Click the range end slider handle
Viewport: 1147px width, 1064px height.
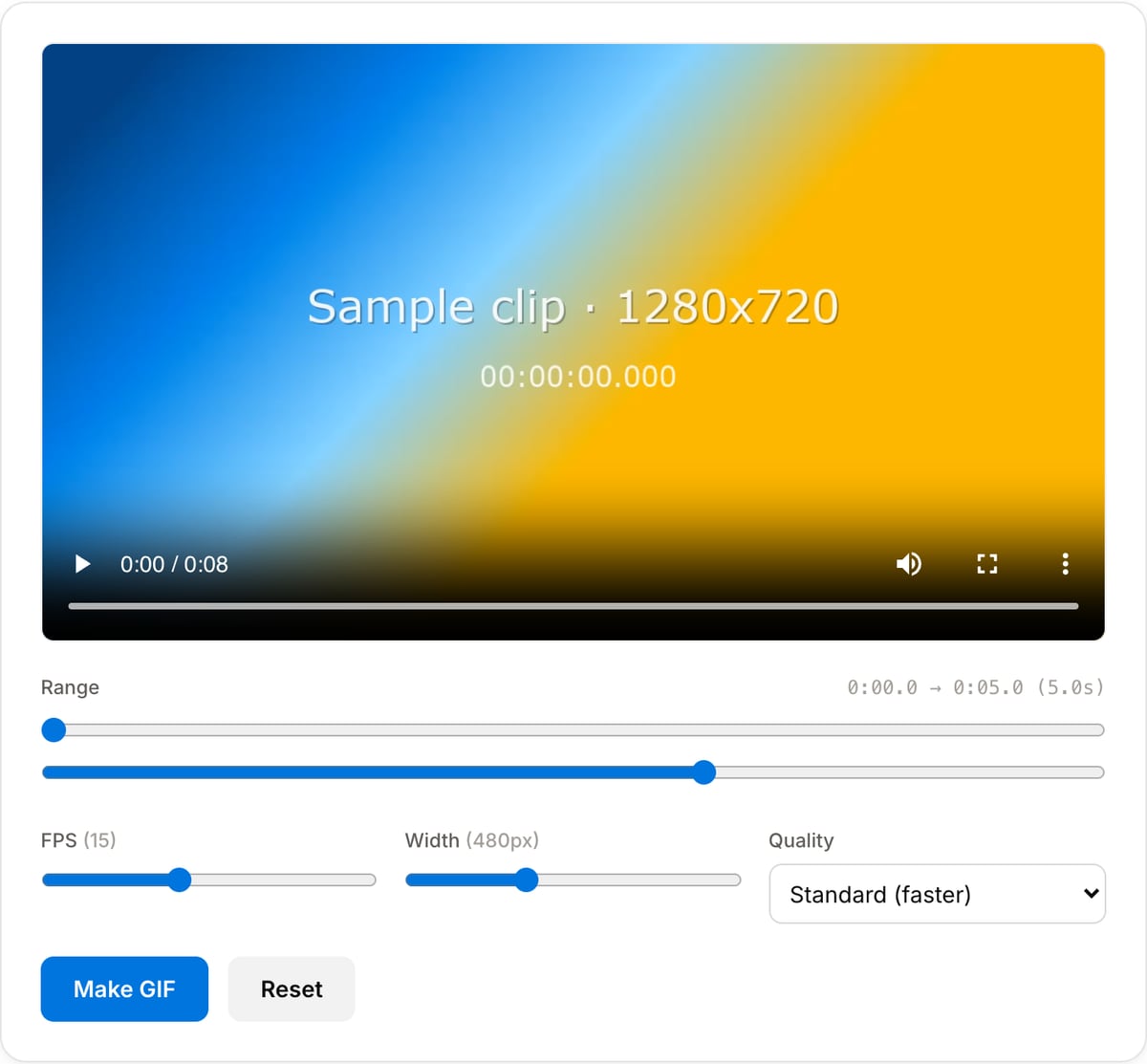pyautogui.click(x=703, y=772)
